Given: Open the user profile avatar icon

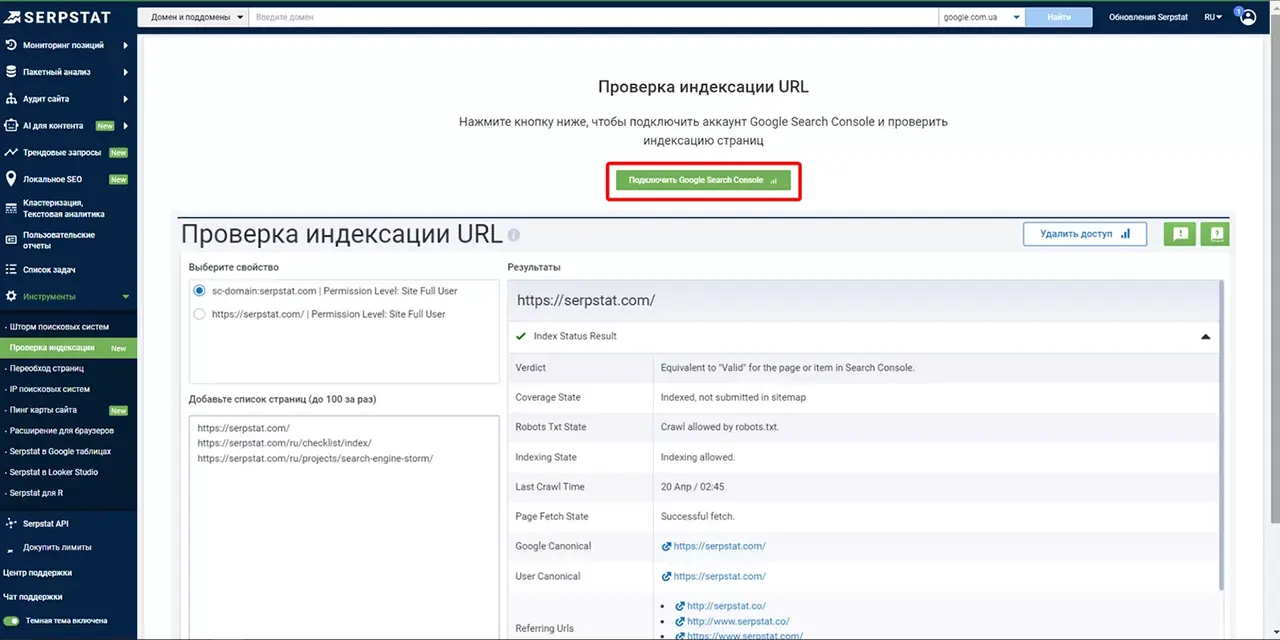Looking at the screenshot, I should click(1248, 17).
